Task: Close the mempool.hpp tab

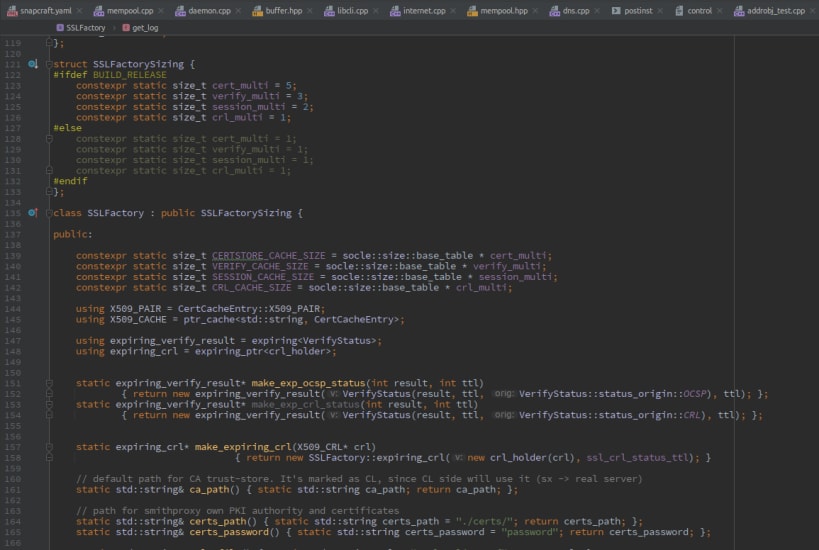Action: pos(535,10)
